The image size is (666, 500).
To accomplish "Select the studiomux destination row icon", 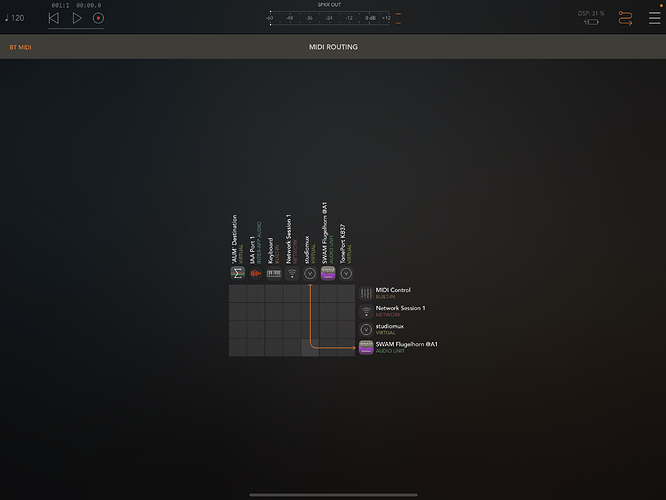I will pos(366,329).
